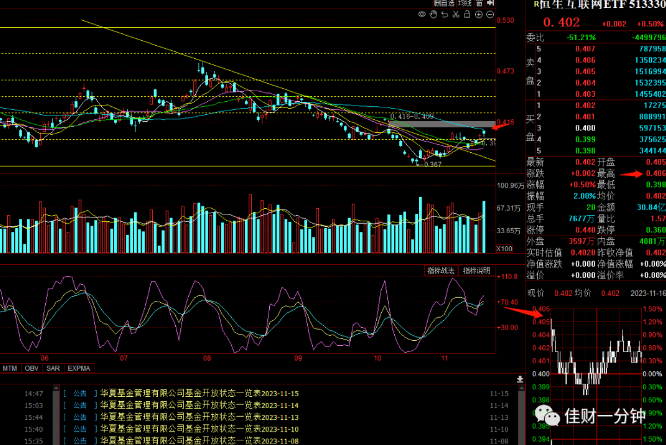
Task: Click the 外盘 3597万 value
Action: coord(581,241)
